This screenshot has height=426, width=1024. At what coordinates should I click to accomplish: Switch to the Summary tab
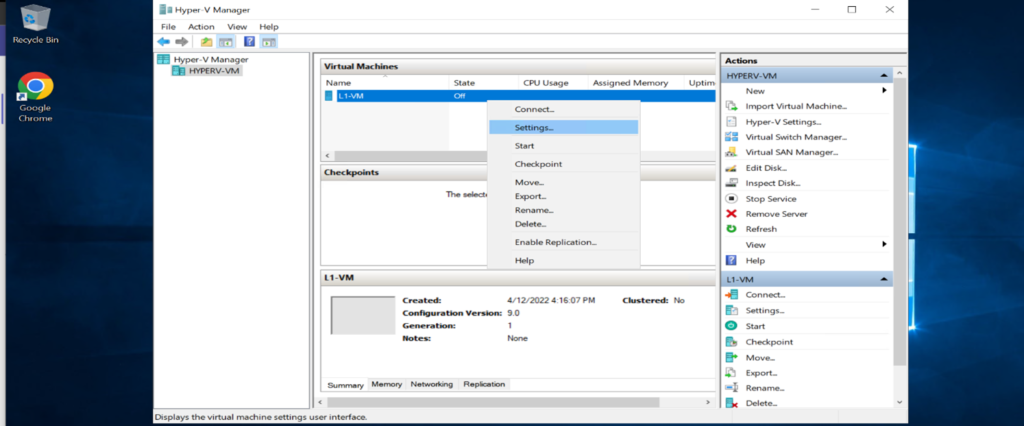[345, 385]
